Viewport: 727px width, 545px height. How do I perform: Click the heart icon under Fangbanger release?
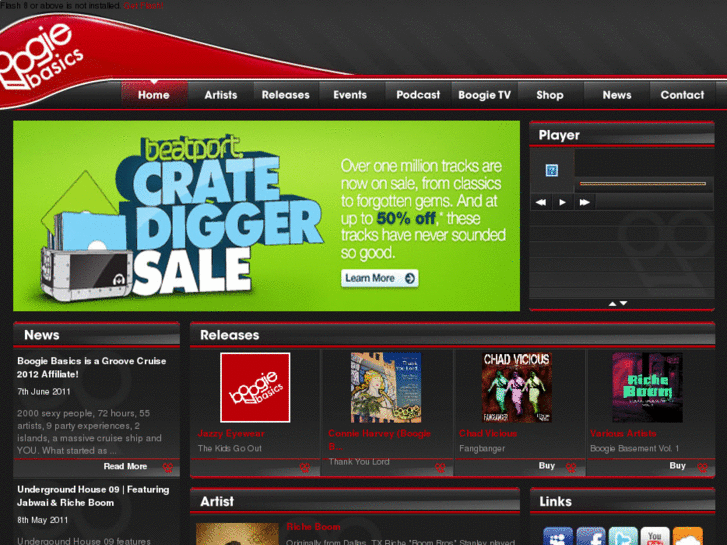(x=571, y=468)
